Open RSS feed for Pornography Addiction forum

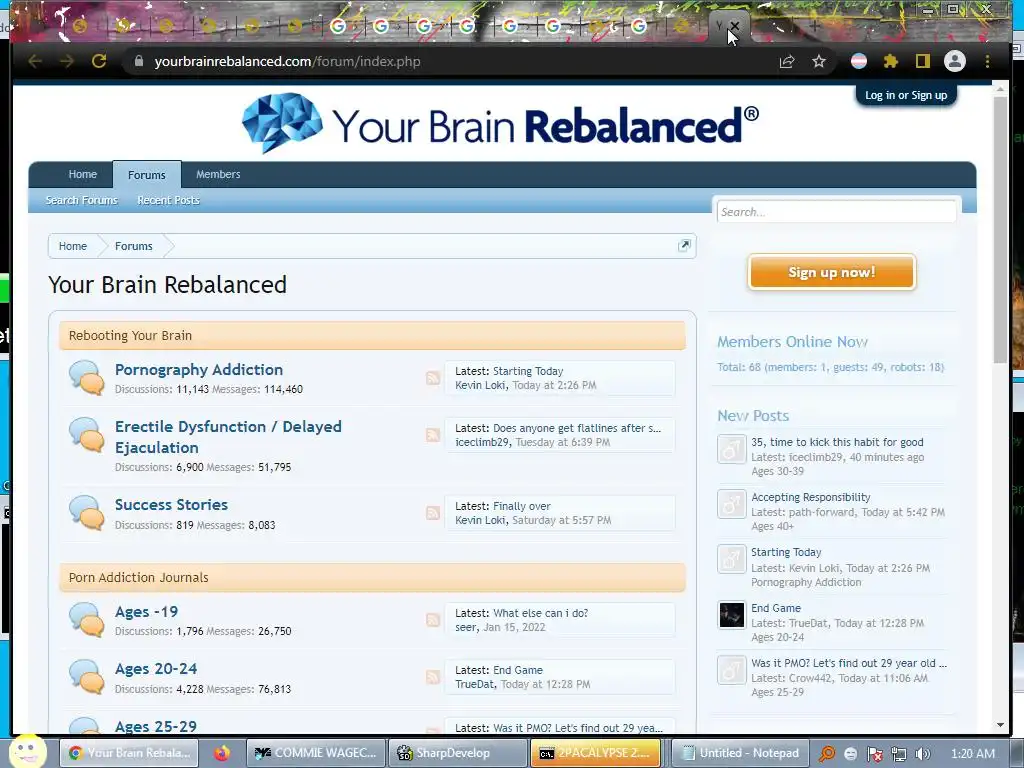432,378
